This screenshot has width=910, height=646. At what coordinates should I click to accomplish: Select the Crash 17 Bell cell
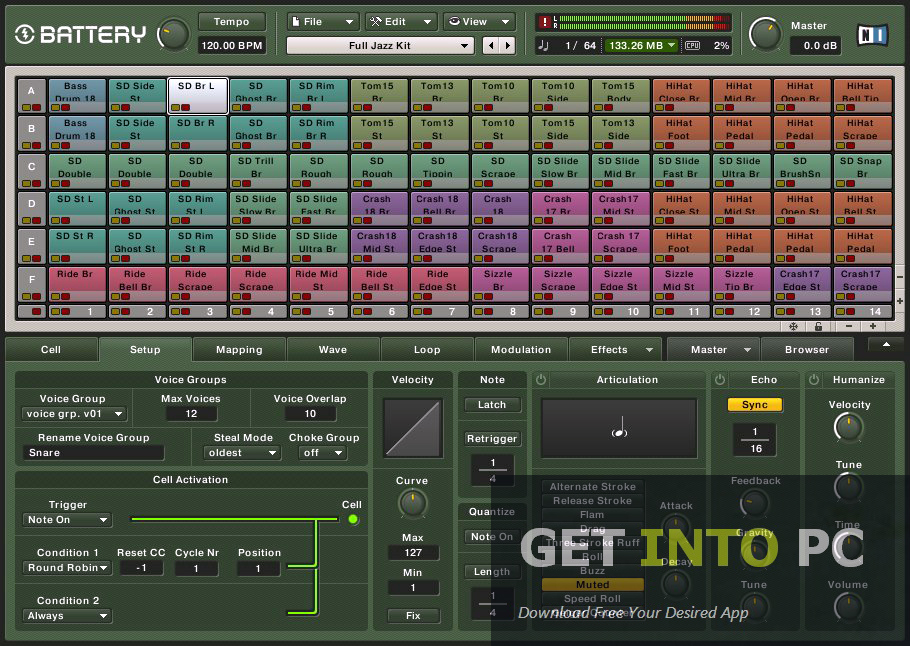559,247
